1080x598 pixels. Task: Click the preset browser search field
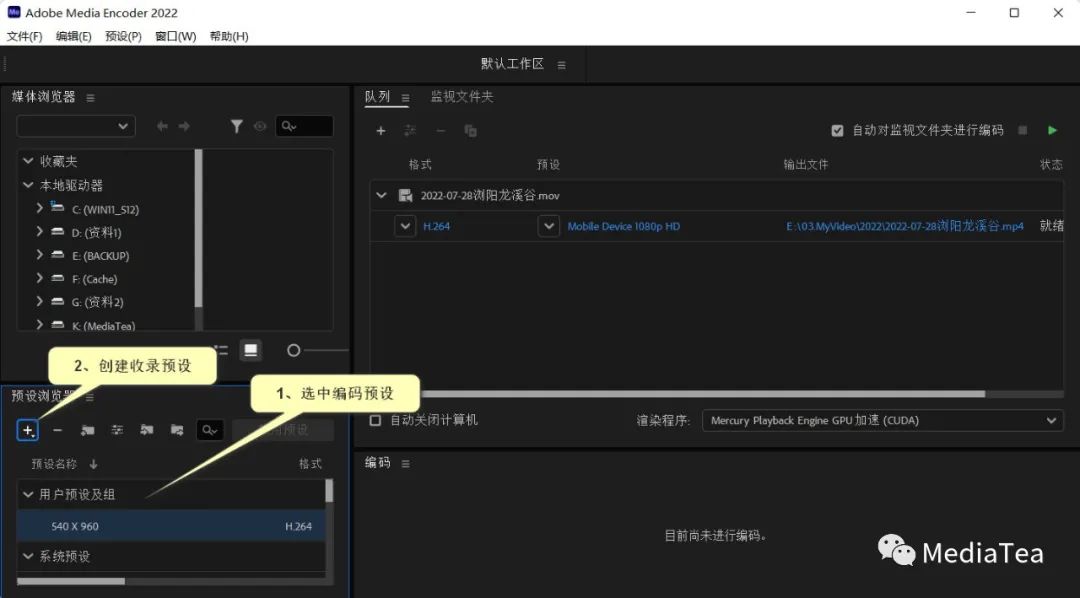pyautogui.click(x=209, y=431)
